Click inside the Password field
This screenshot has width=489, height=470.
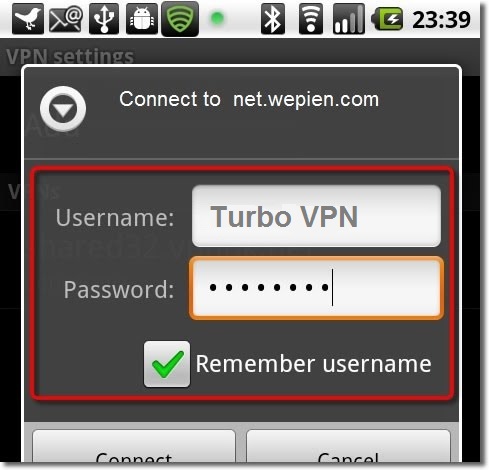click(316, 288)
